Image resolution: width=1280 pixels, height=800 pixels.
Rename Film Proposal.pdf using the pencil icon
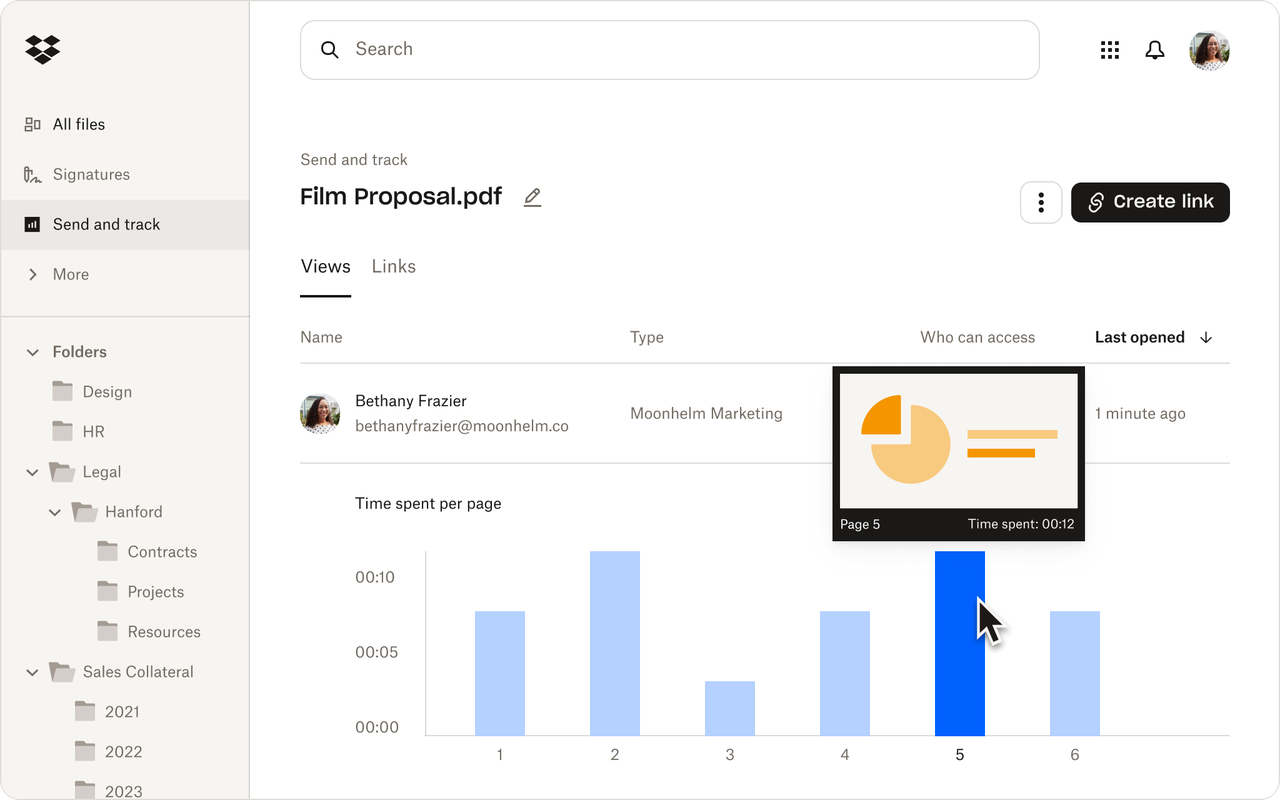pos(531,197)
